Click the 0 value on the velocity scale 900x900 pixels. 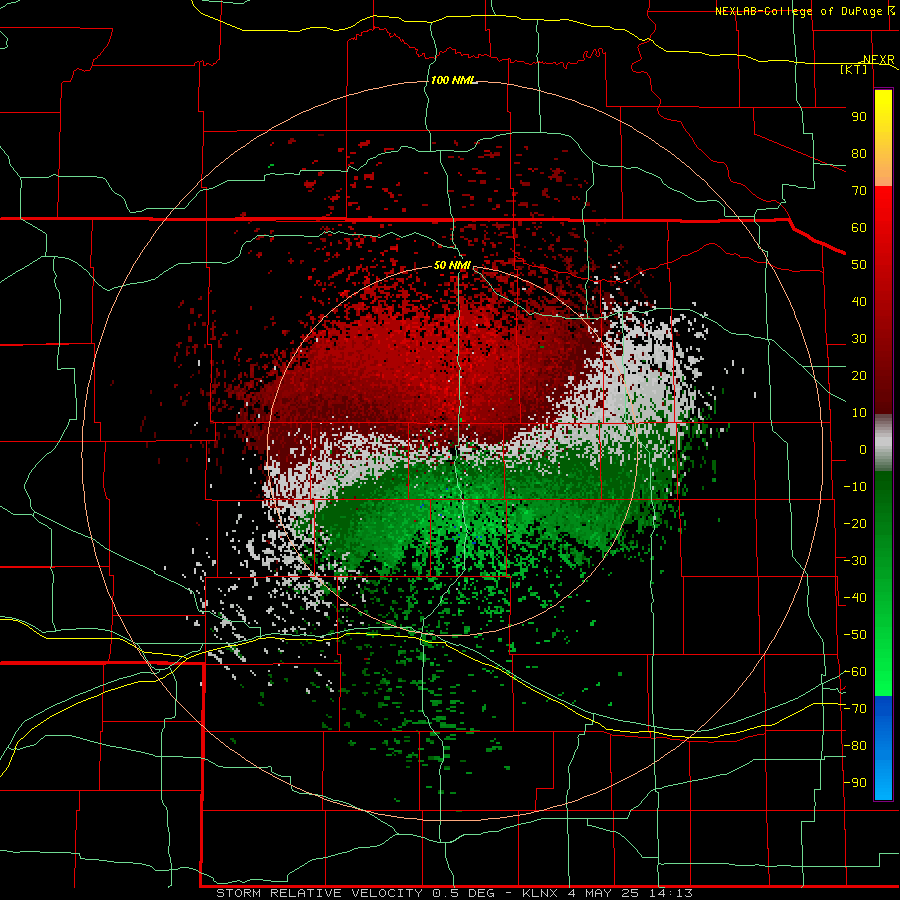coord(863,450)
